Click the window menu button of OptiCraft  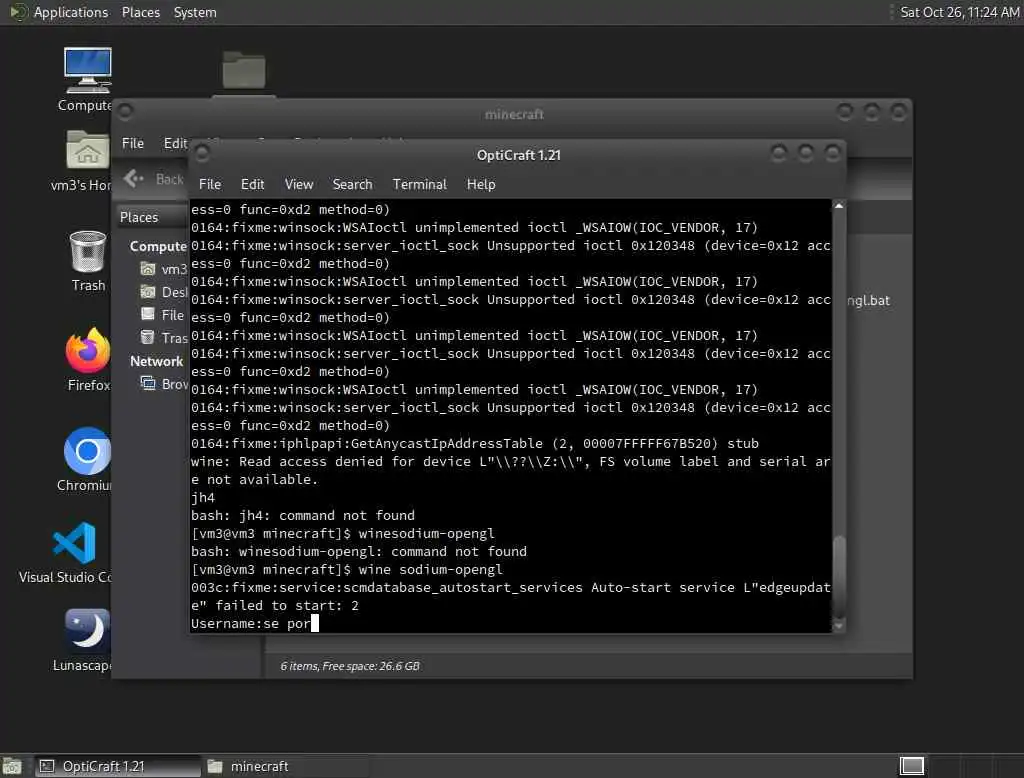click(x=202, y=153)
